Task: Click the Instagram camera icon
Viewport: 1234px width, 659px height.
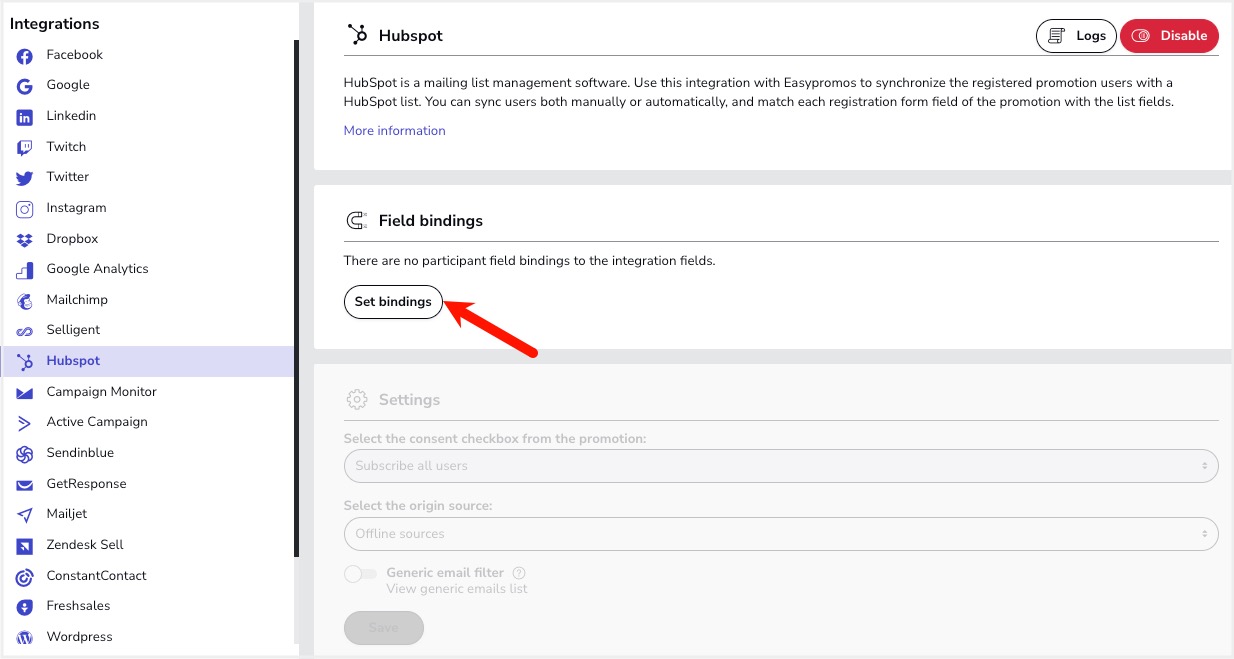Action: click(x=25, y=209)
